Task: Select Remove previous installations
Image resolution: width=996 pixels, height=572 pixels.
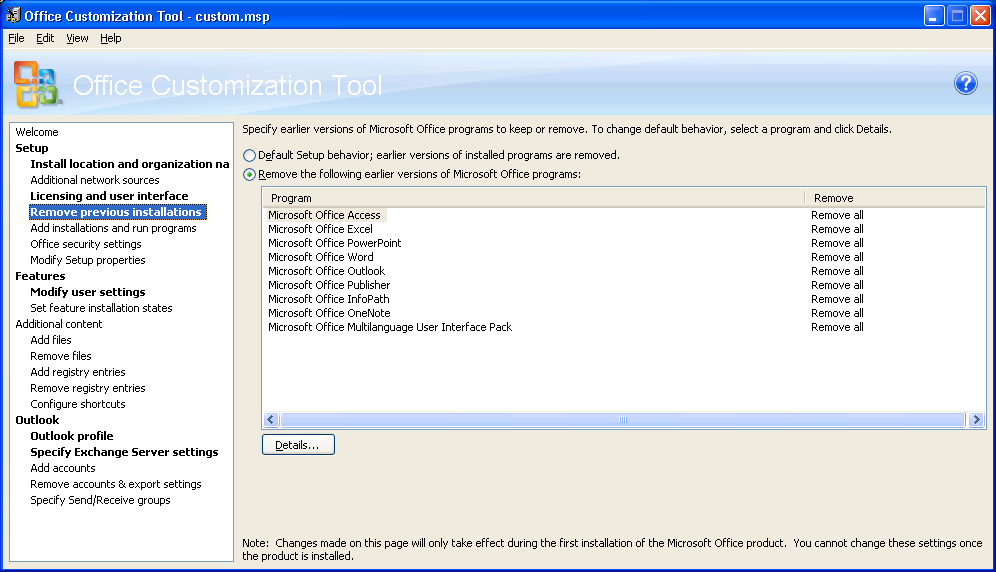Action: (118, 212)
